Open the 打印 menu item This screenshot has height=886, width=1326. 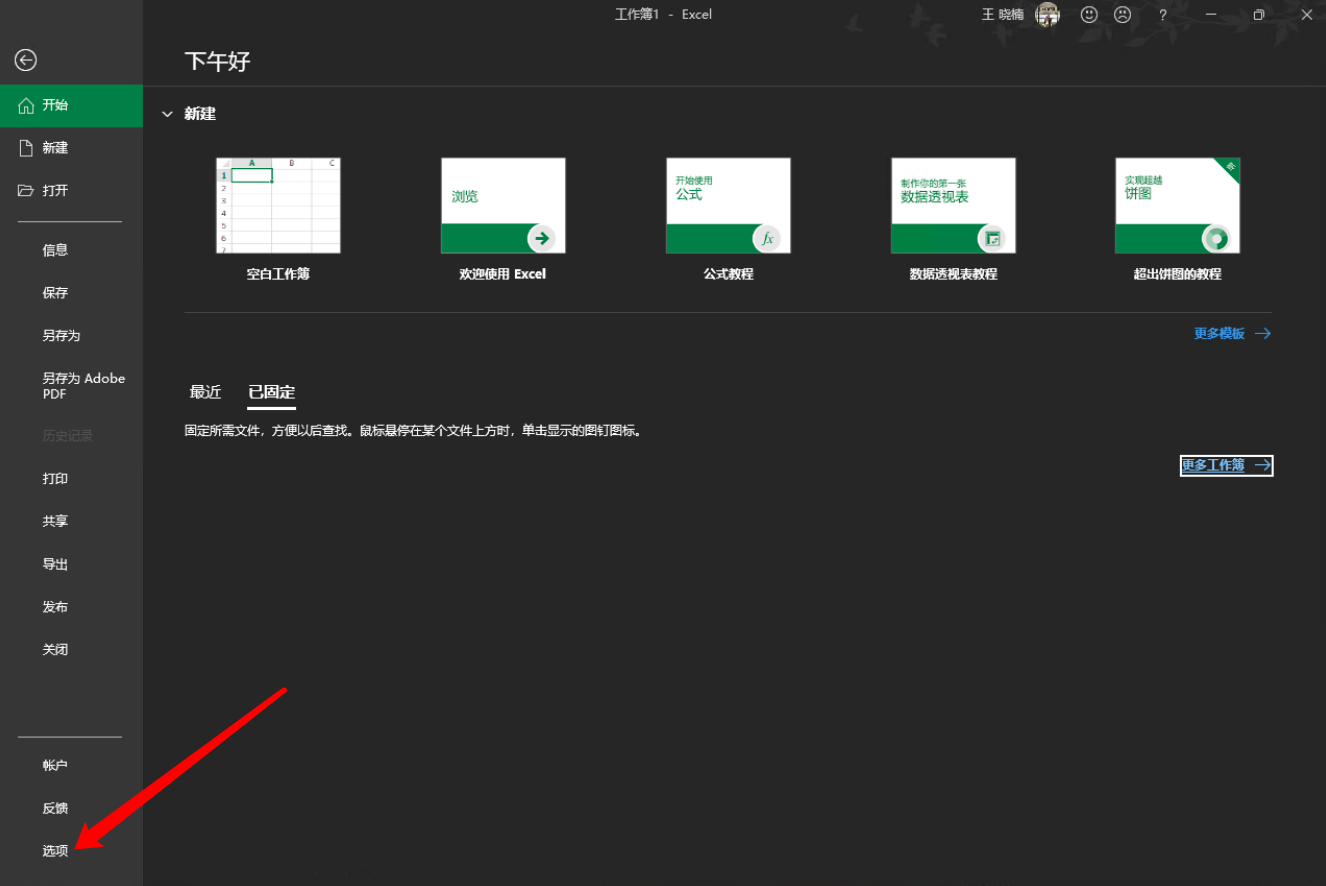tap(56, 479)
